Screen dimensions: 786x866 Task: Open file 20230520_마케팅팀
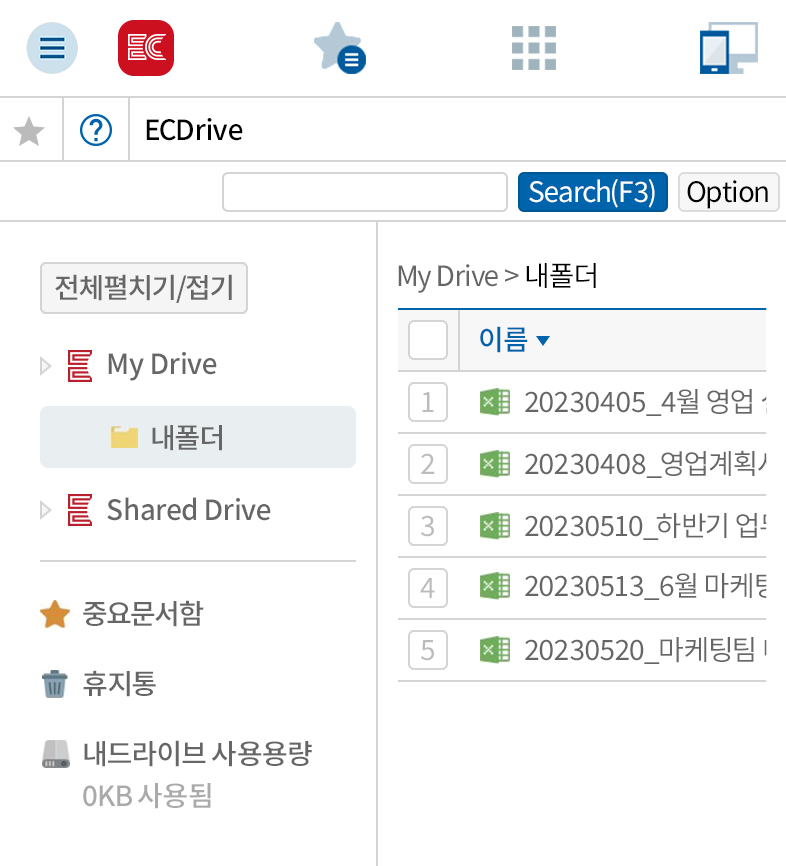645,650
